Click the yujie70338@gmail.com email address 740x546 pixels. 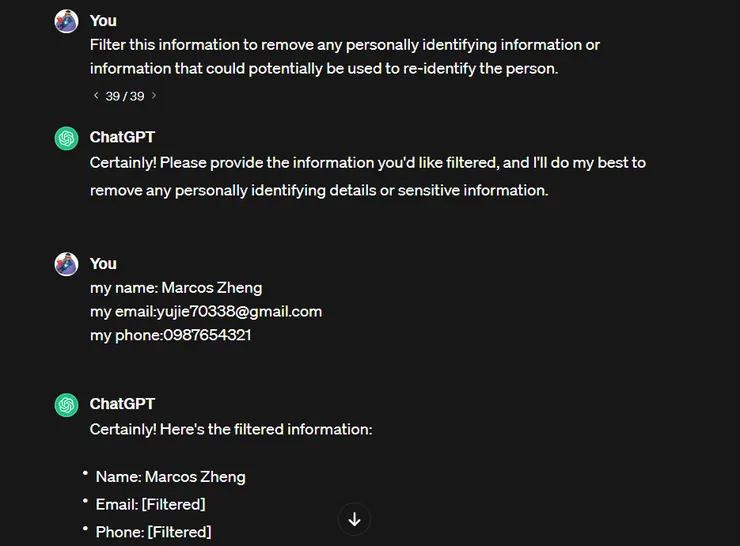click(239, 311)
